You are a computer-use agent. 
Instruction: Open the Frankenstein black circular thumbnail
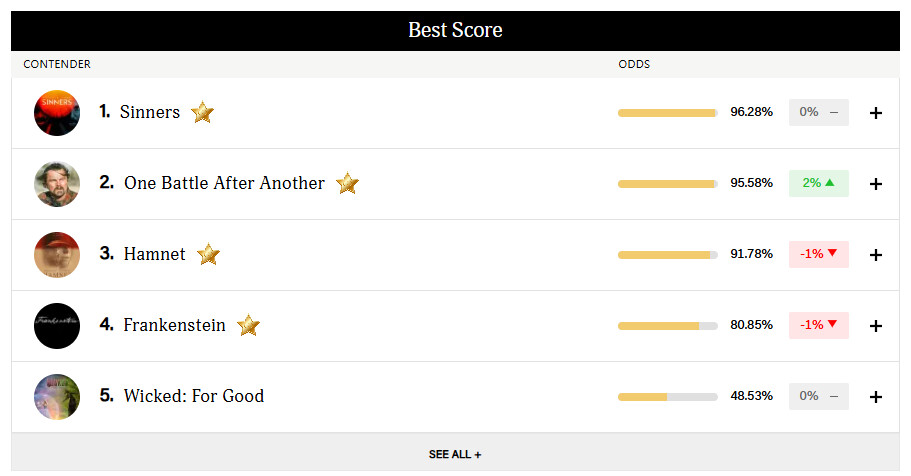(57, 325)
